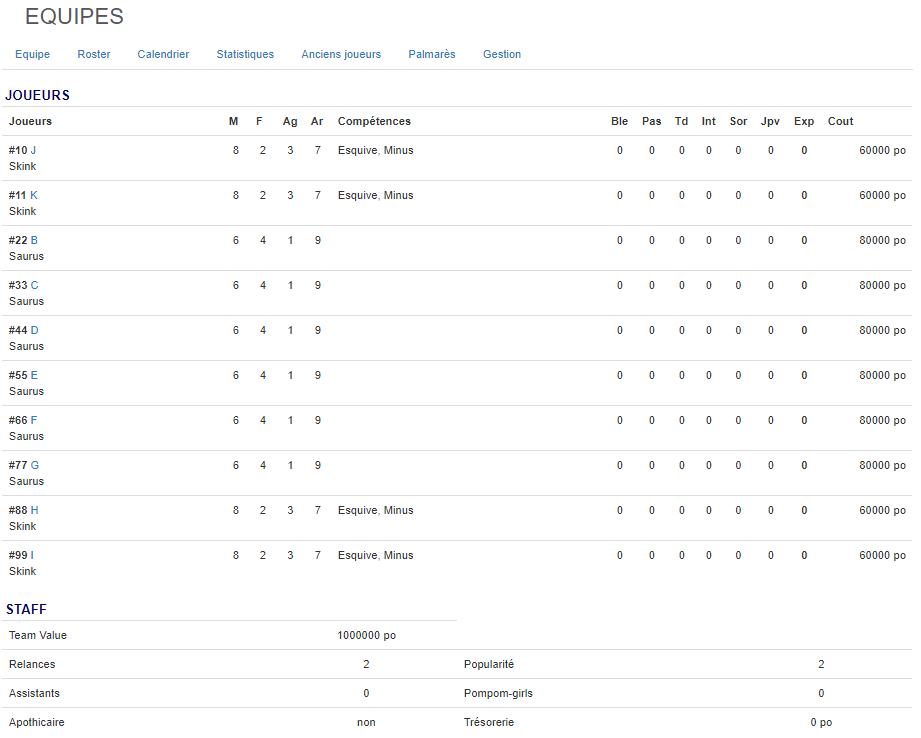The width and height of the screenshot is (921, 738).
Task: View Saurus player E, number 55
Action: click(x=34, y=375)
